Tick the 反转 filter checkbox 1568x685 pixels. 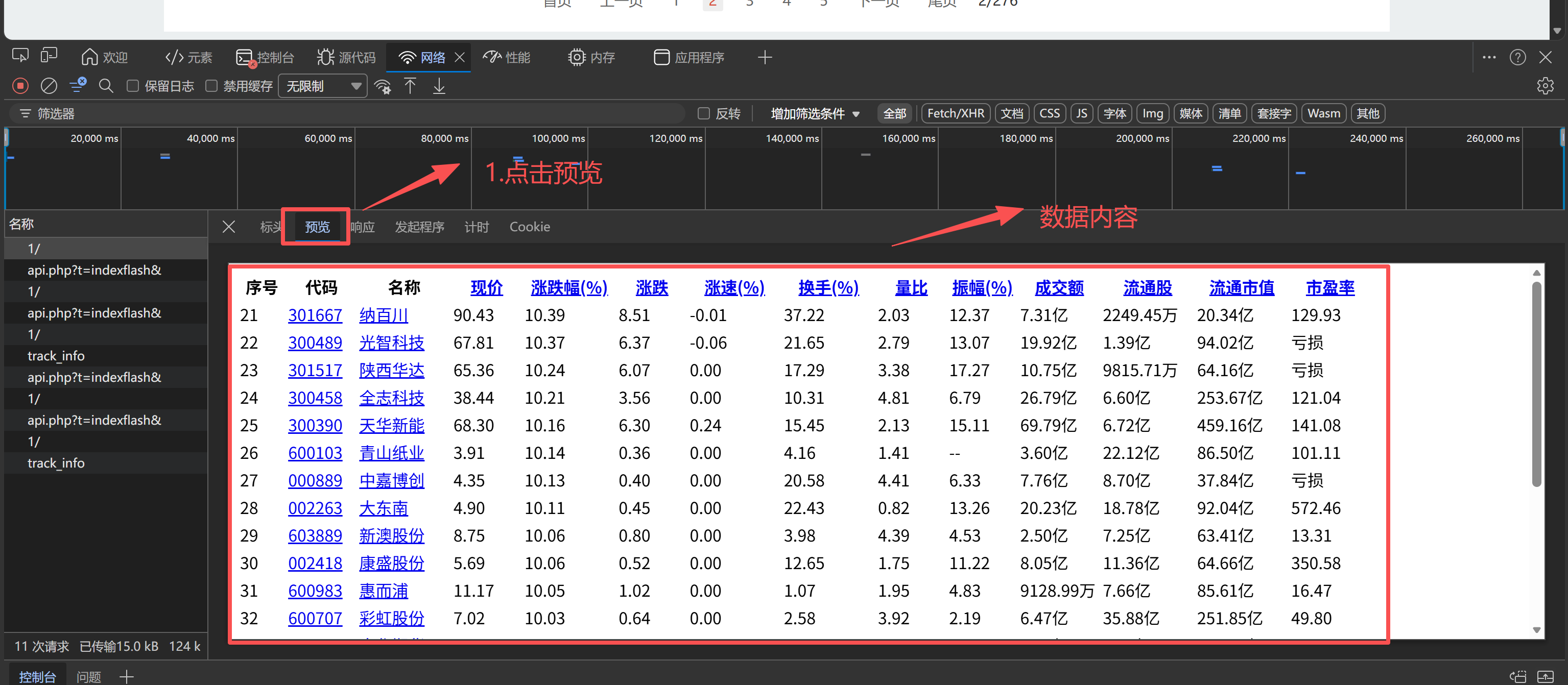(x=704, y=113)
